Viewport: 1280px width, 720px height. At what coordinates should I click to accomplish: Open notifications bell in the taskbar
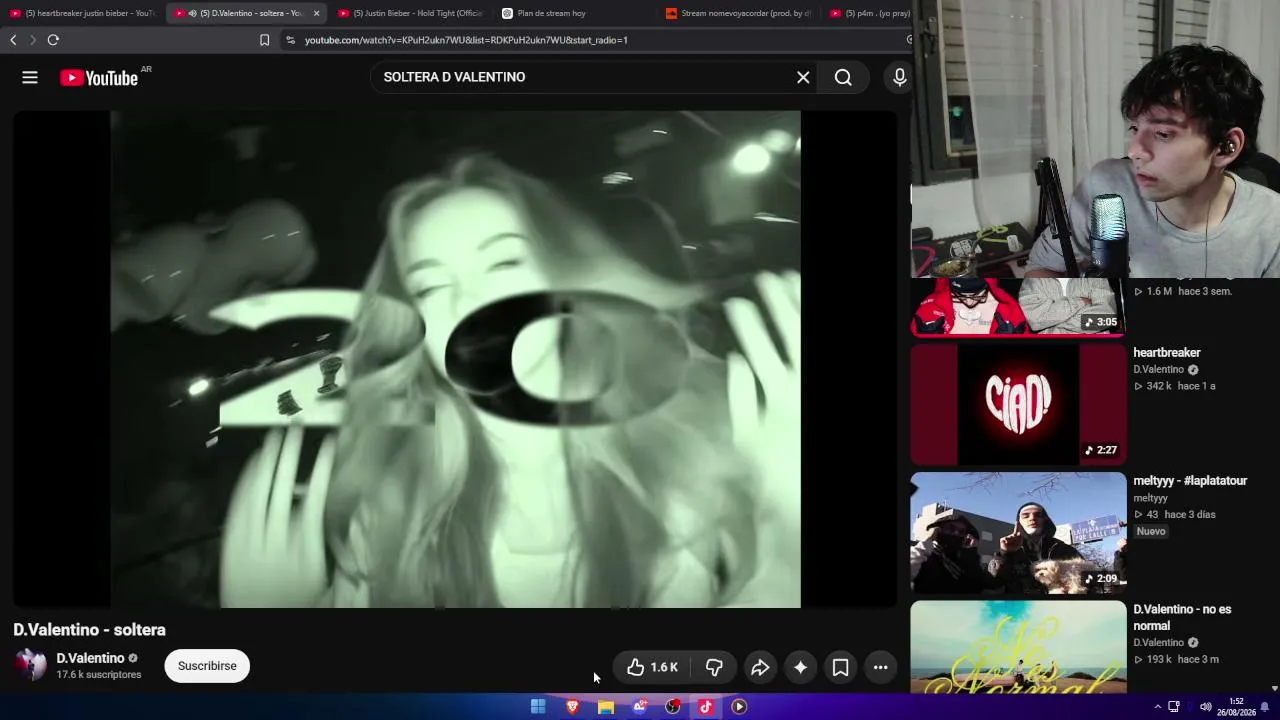[1264, 707]
